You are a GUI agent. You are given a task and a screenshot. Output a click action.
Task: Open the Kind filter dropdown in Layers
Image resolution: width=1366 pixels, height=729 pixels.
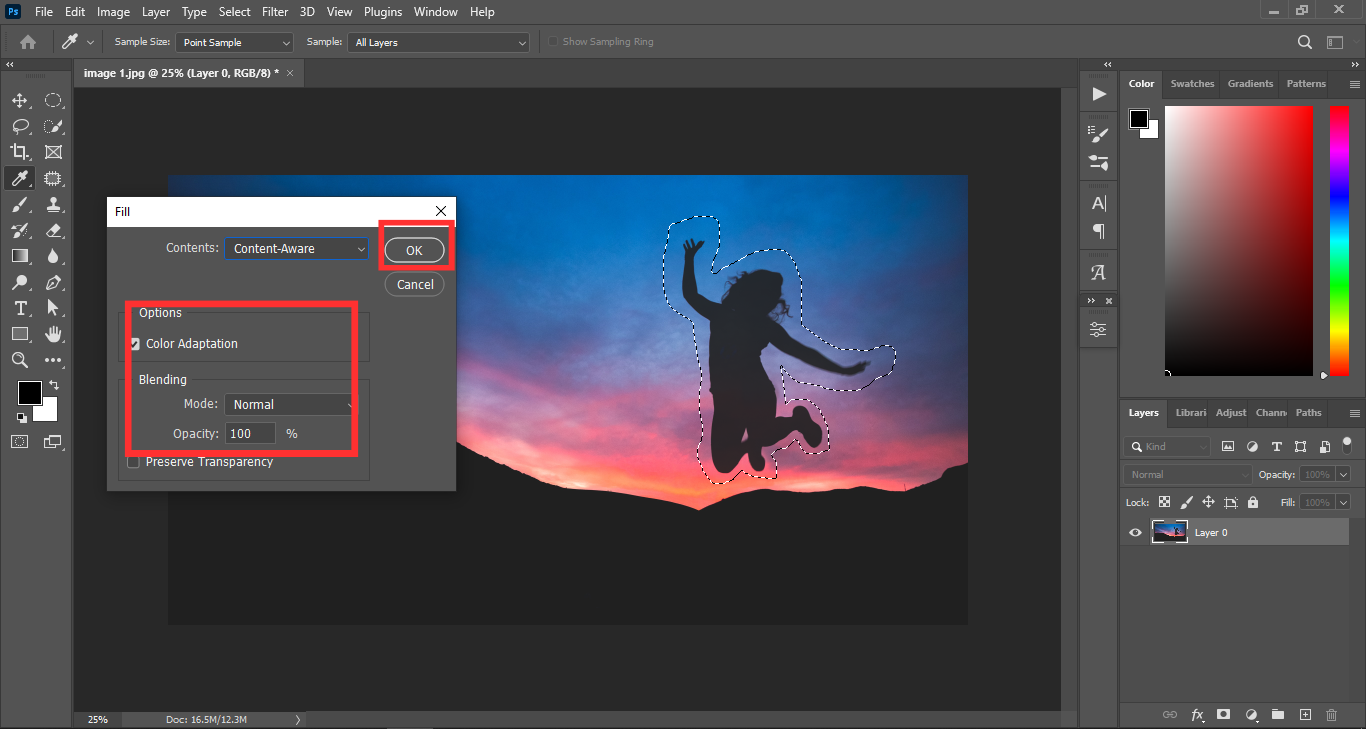(1166, 447)
